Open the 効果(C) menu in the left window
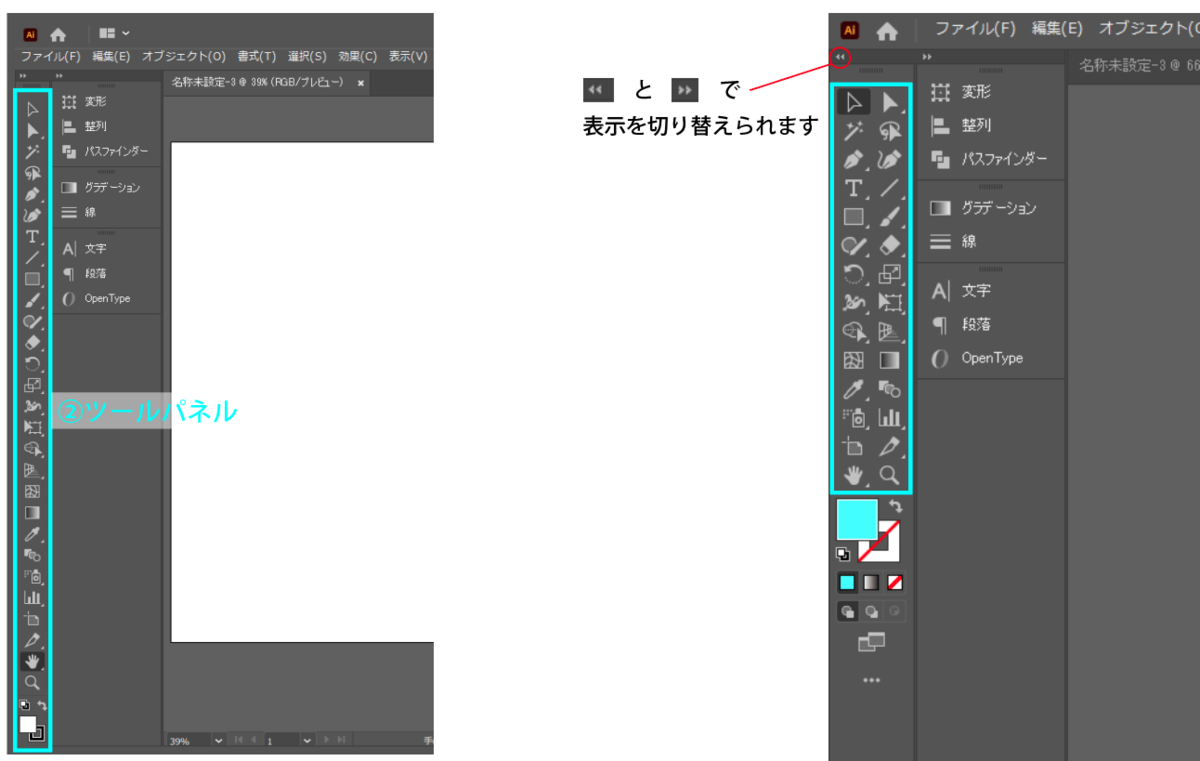 click(357, 57)
